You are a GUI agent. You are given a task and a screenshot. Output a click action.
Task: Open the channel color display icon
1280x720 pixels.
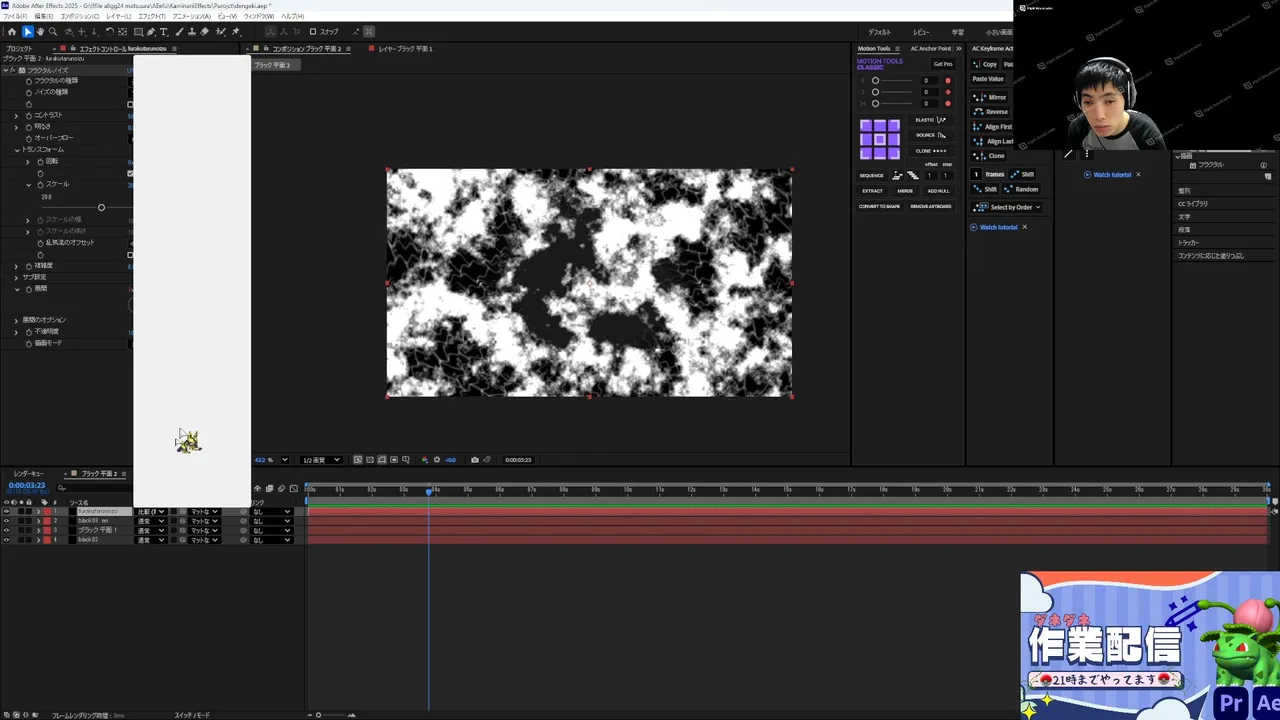tap(425, 460)
